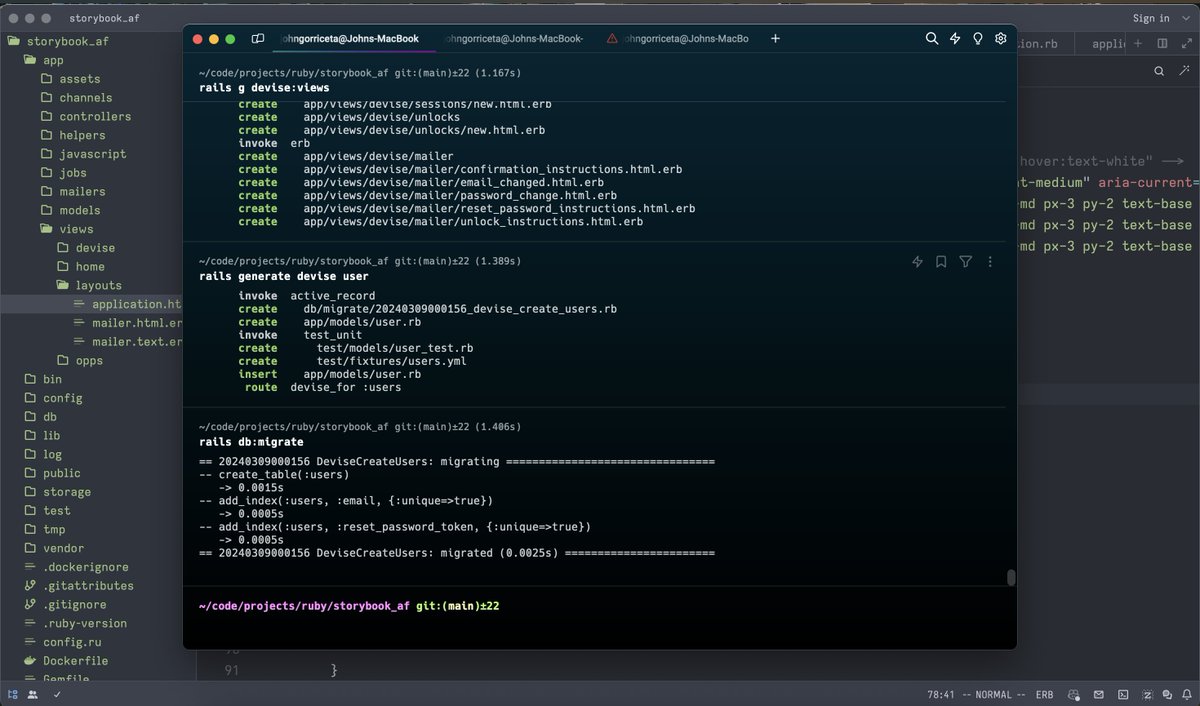Open mailer.html.erb in layouts
This screenshot has width=1200, height=706.
[128, 323]
